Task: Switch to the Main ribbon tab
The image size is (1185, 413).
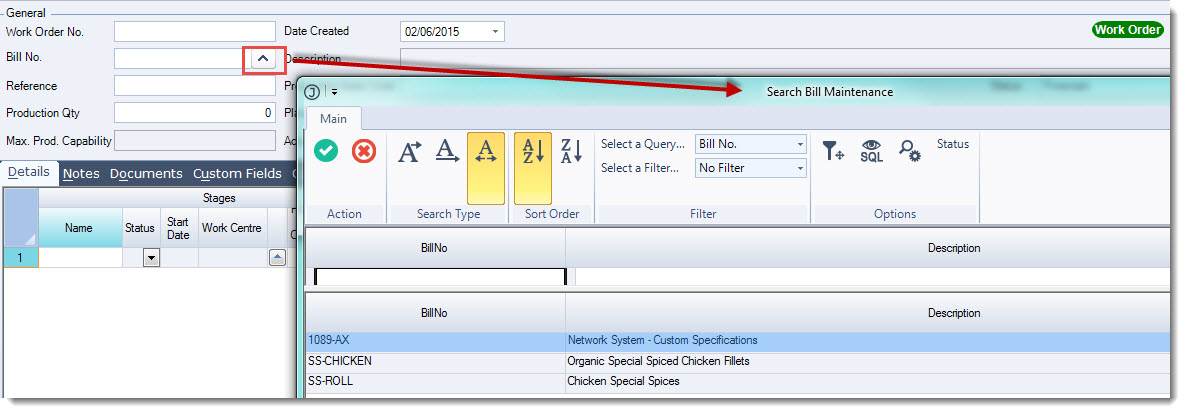Action: point(333,119)
